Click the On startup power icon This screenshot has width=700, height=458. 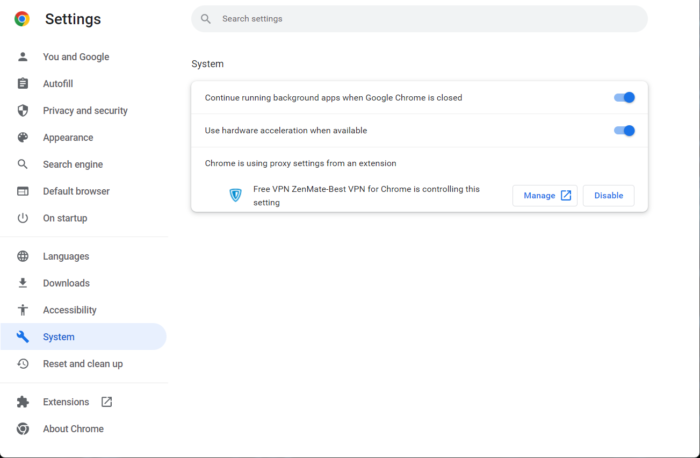(x=23, y=218)
